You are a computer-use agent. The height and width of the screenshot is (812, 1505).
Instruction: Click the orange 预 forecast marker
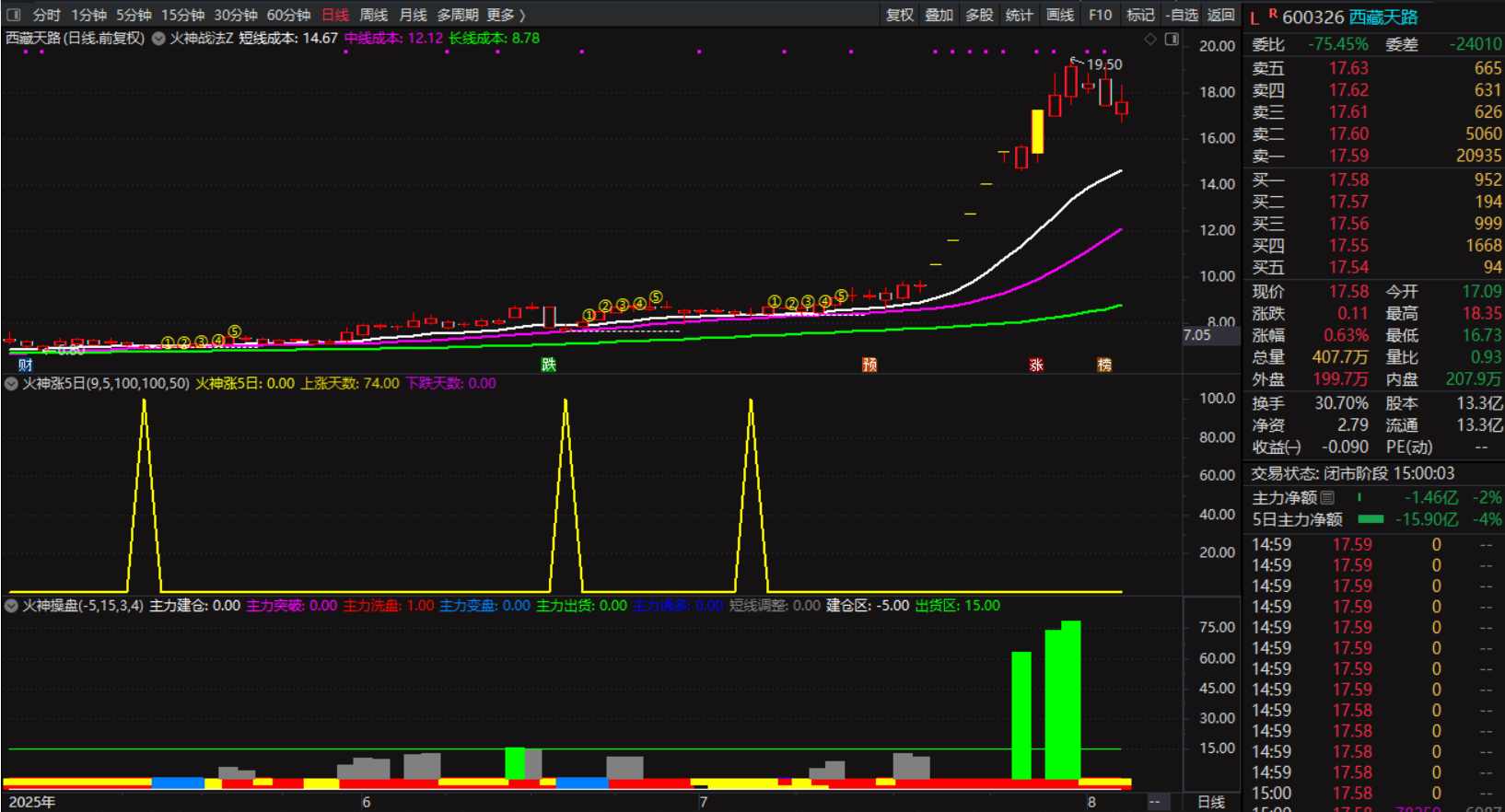(x=869, y=365)
